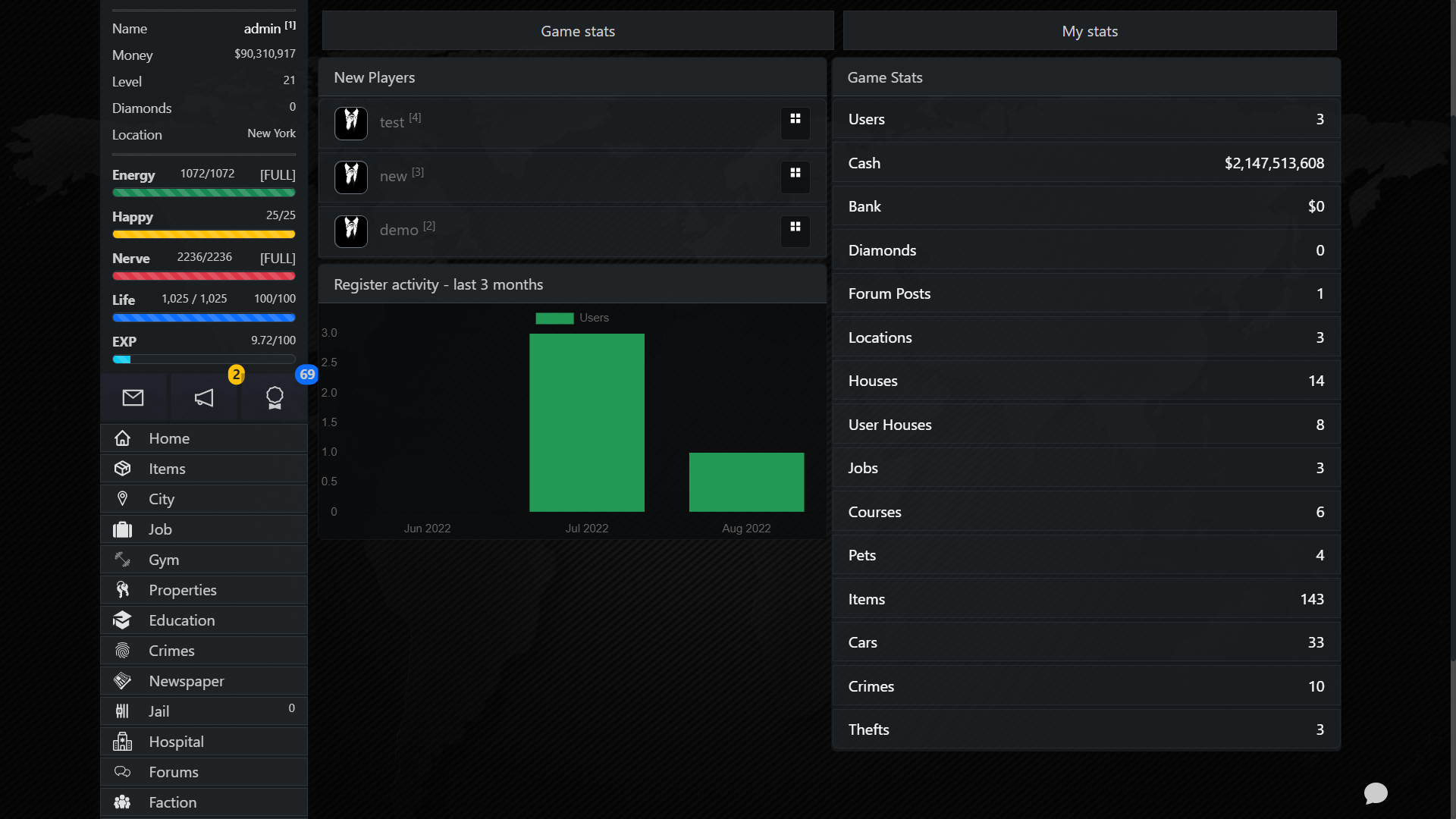The width and height of the screenshot is (1456, 819).
Task: View awards via the medal icon
Action: 274,397
